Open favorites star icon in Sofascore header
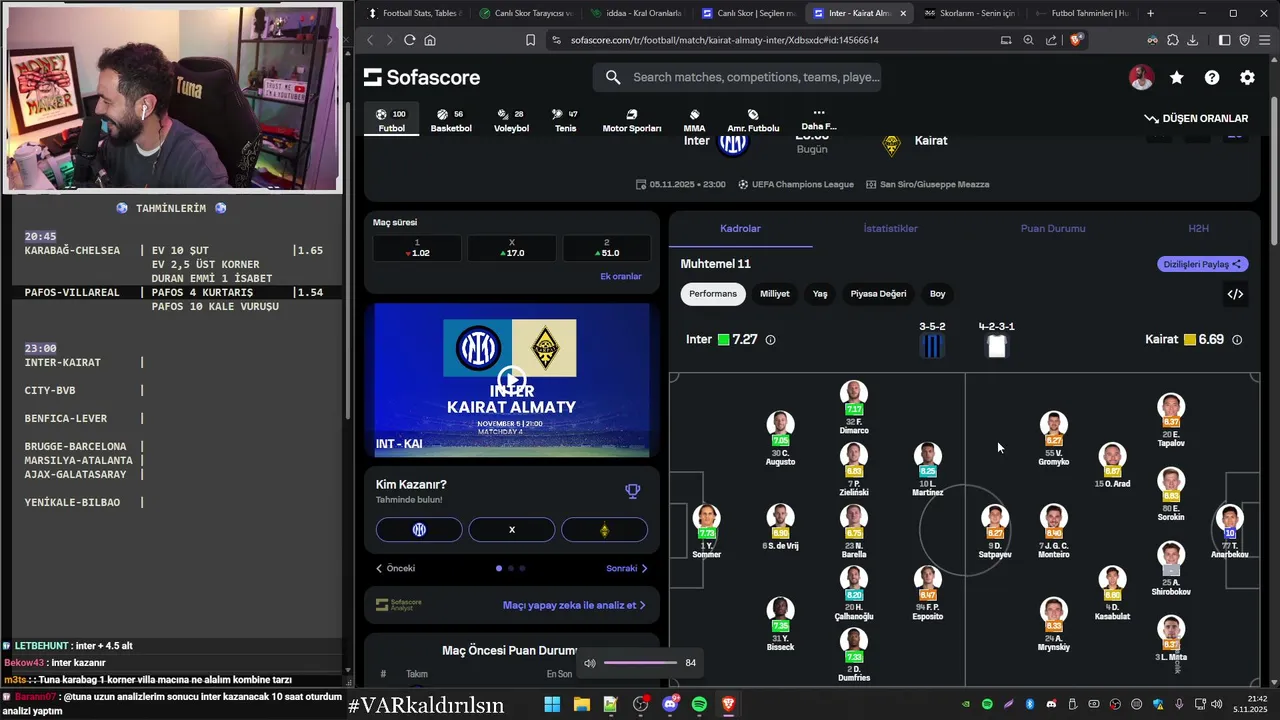 tap(1177, 77)
